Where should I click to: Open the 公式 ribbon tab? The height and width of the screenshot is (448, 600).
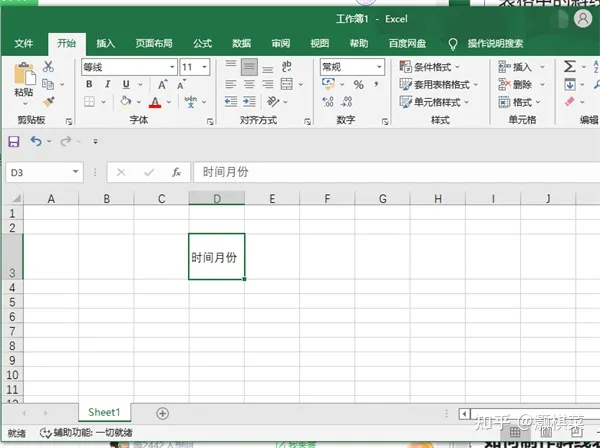(202, 44)
